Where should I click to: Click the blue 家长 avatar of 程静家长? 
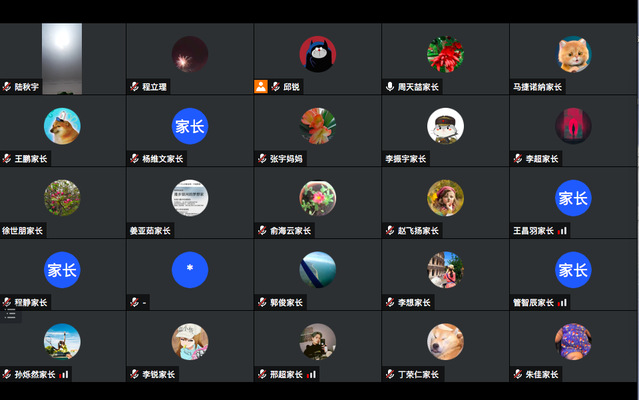pos(62,270)
